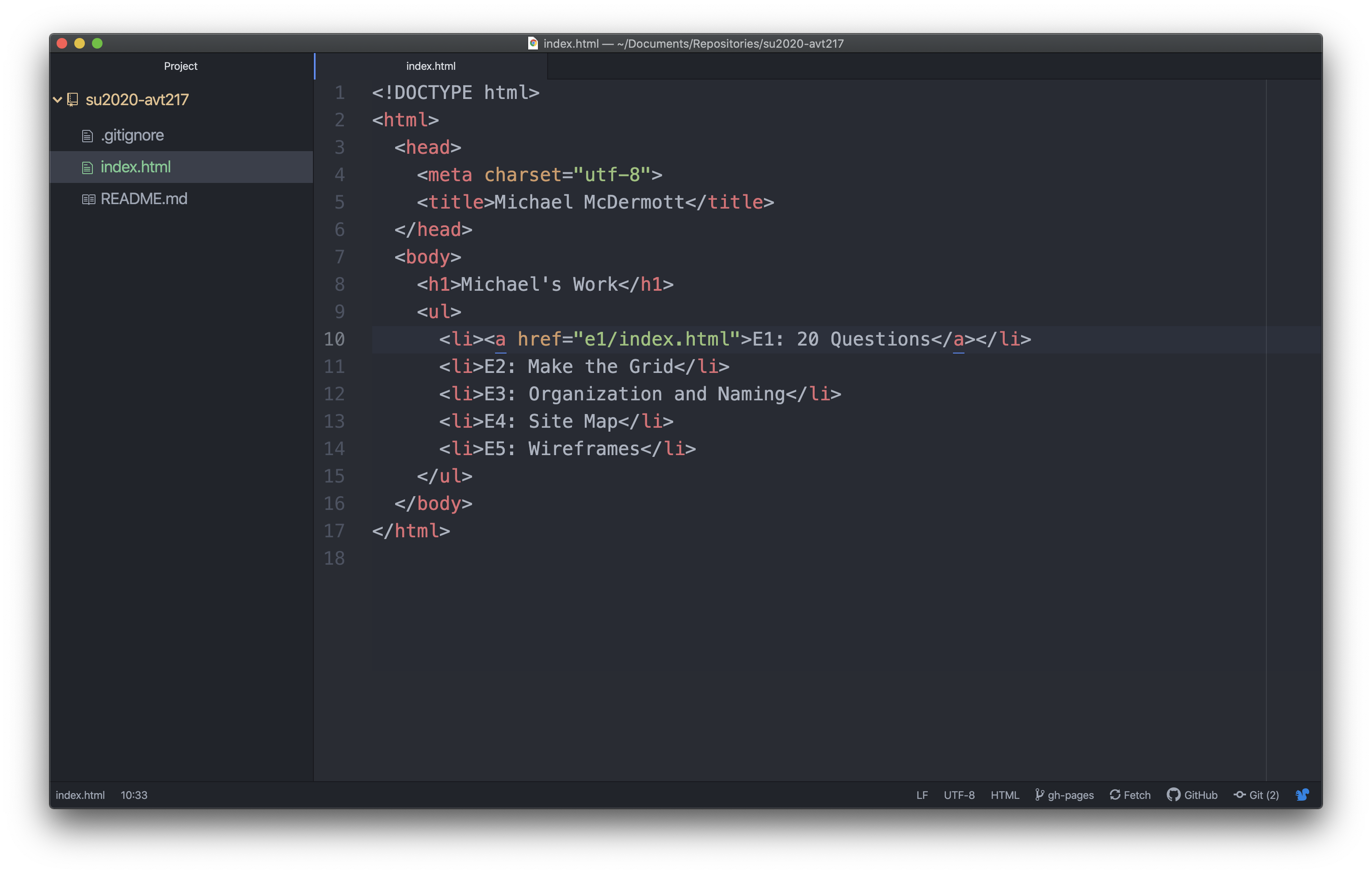
Task: Click the closing html tag on line 17
Action: [x=411, y=530]
